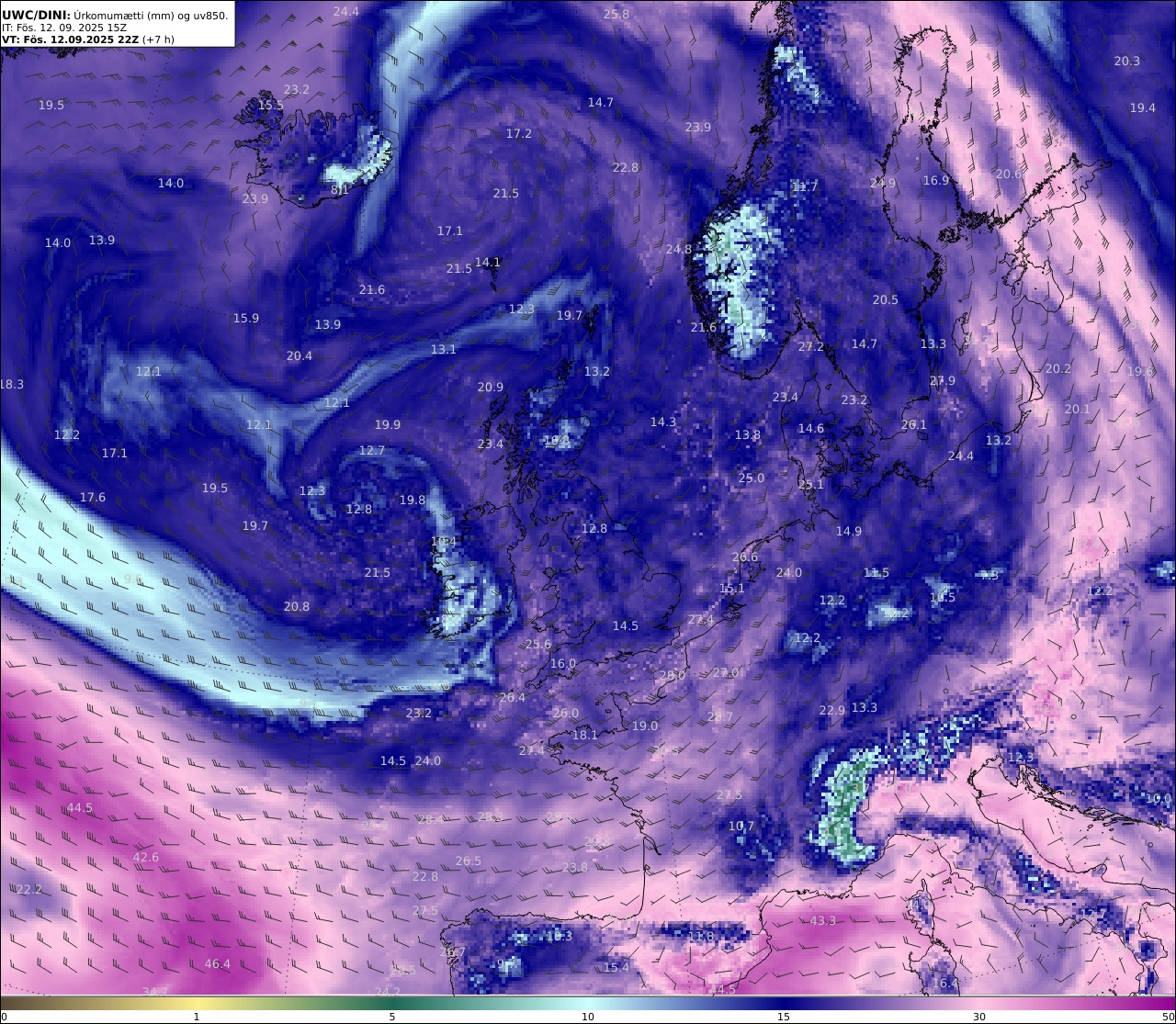Select the IT: Fös. 12. 09. 2025 15Z line
This screenshot has width=1176, height=1024.
point(64,28)
